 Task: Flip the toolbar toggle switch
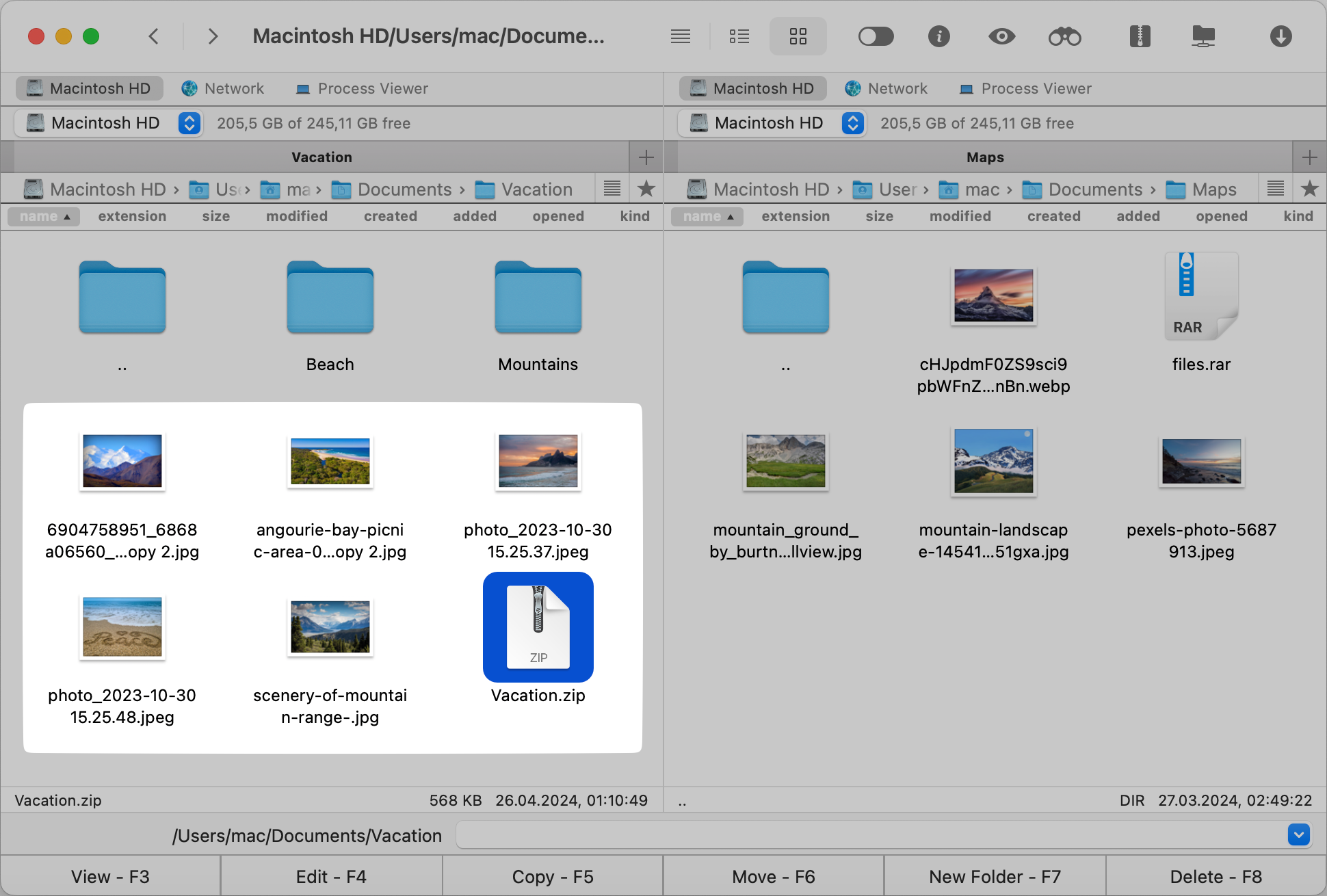pyautogui.click(x=876, y=36)
